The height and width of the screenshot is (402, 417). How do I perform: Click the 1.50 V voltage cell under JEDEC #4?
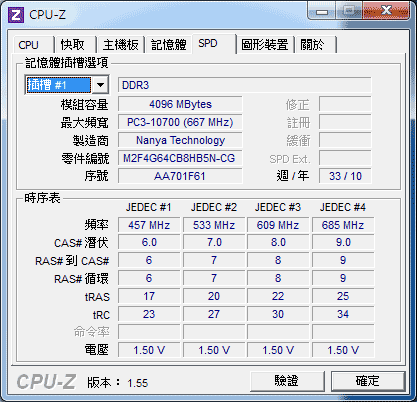(x=343, y=350)
